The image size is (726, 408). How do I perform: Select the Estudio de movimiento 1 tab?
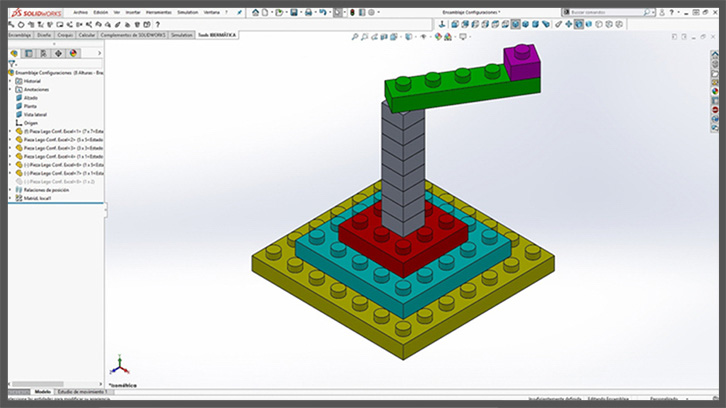[85, 392]
